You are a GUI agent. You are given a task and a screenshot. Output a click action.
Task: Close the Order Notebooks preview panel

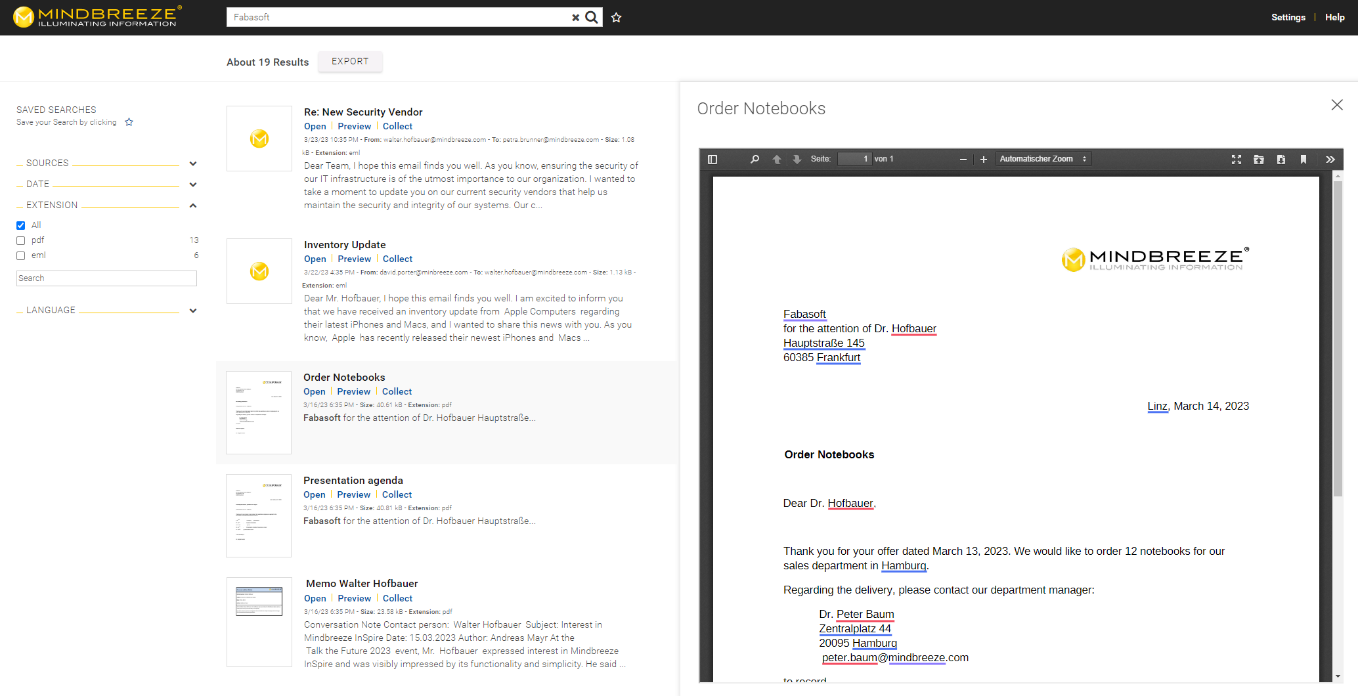point(1337,105)
